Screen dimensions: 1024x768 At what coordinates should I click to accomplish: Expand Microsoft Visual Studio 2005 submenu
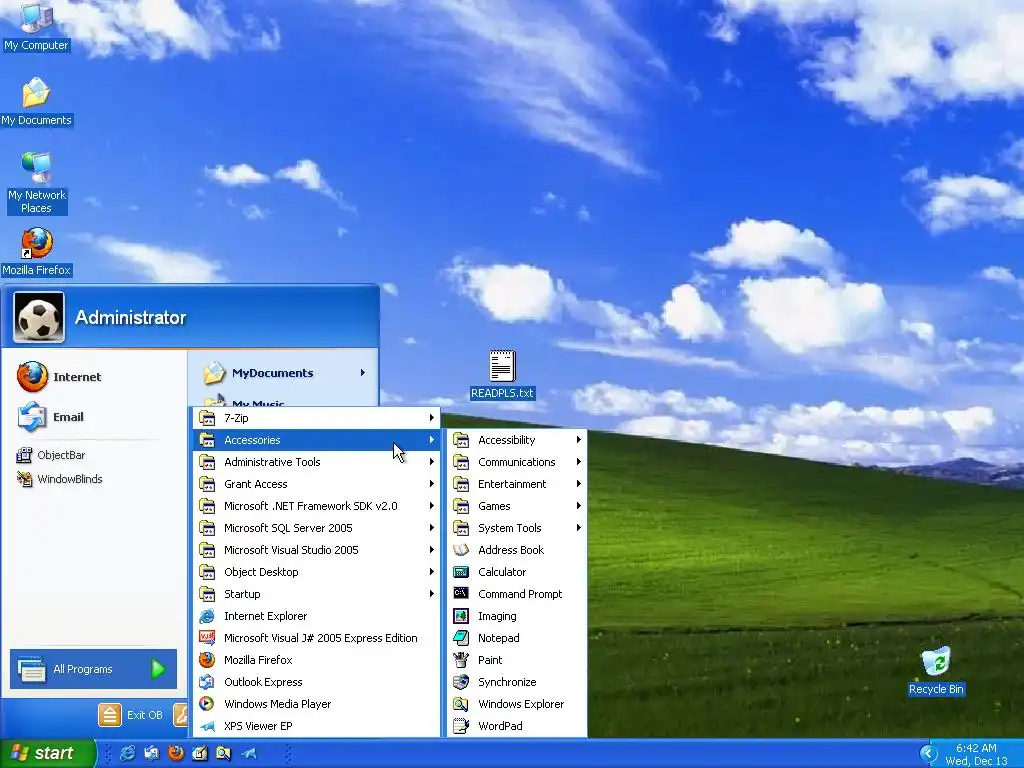317,550
